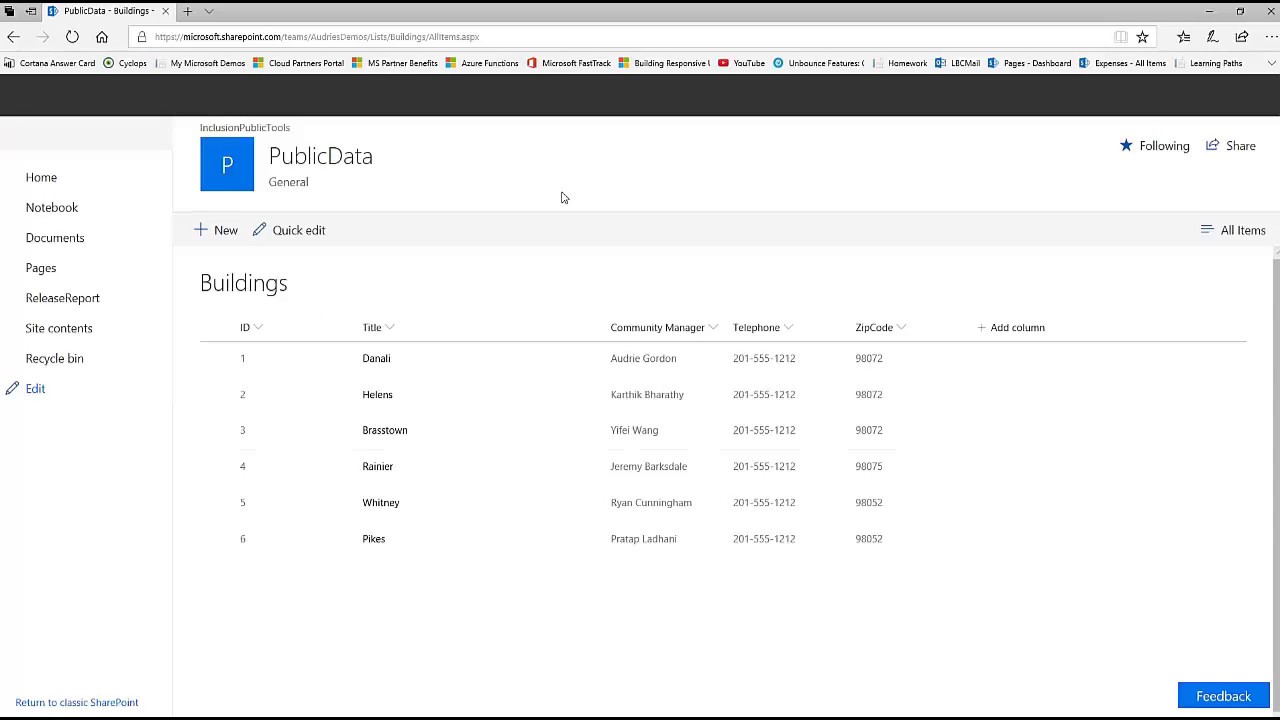Add page to favorites with star icon
The image size is (1280, 720).
pos(1142,37)
